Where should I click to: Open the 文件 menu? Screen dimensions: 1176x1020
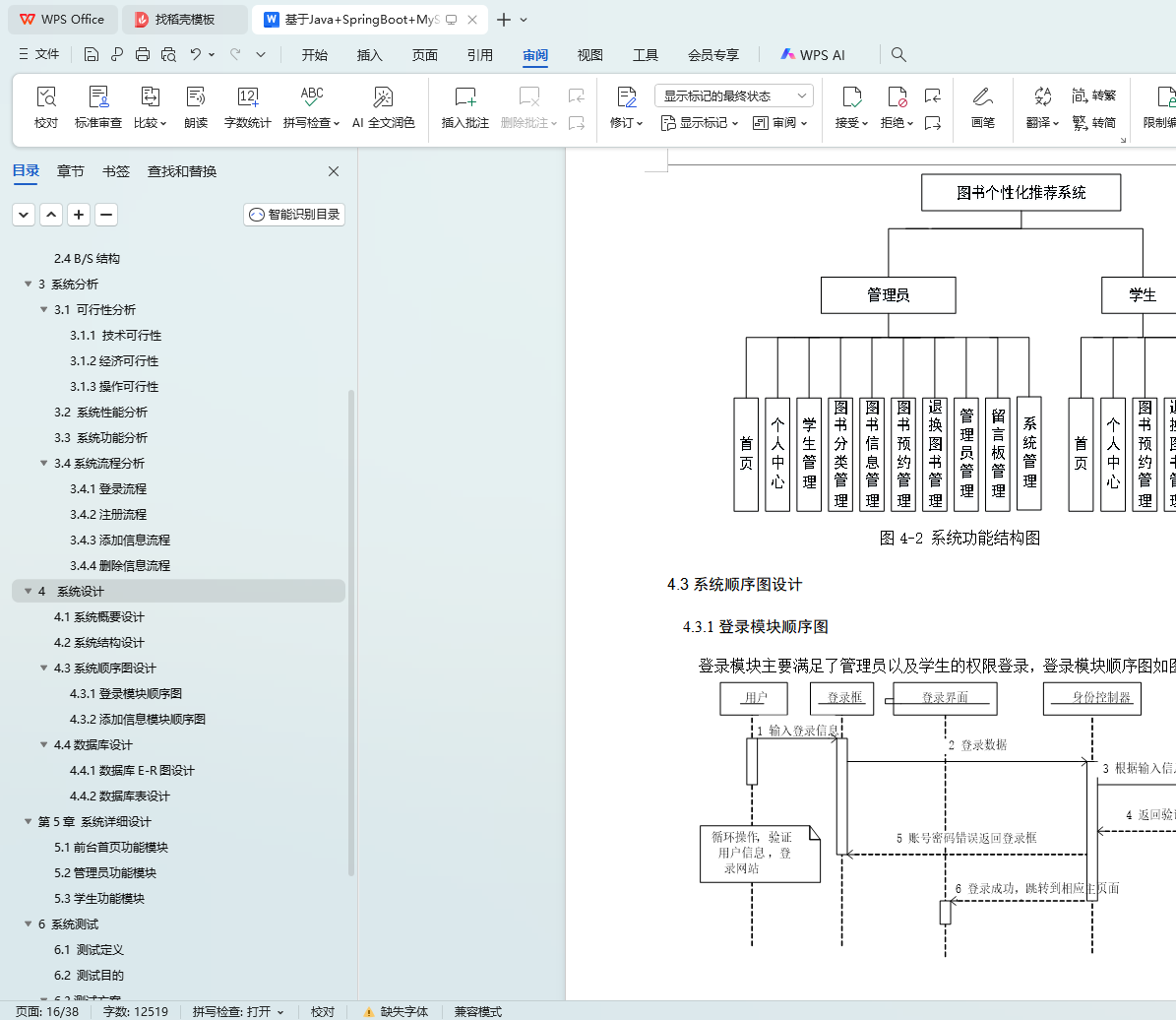[x=39, y=54]
